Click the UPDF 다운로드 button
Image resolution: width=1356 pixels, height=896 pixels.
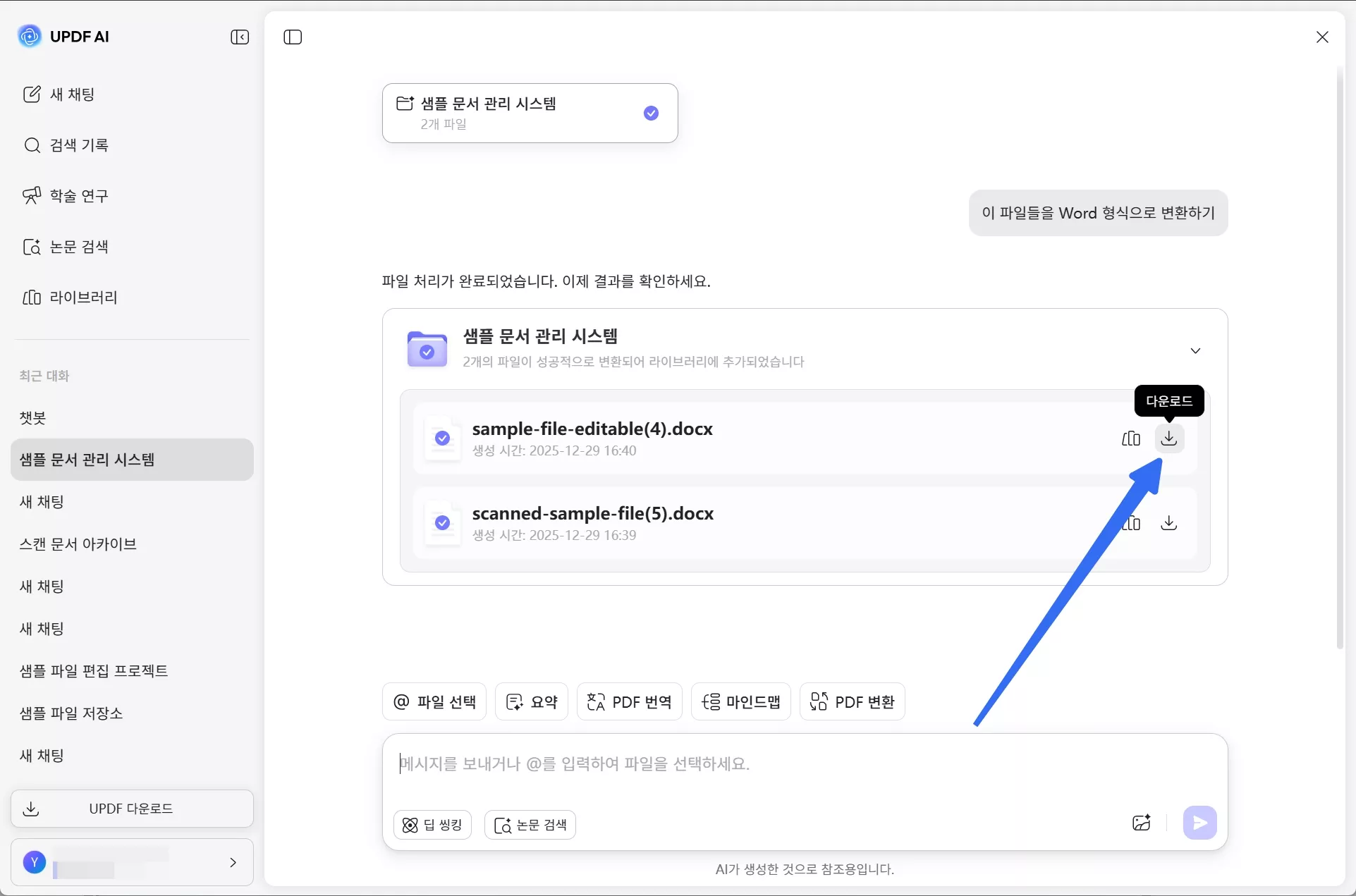click(x=131, y=808)
